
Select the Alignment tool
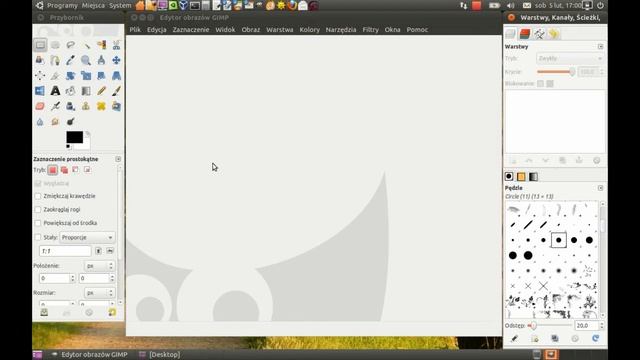(40, 76)
